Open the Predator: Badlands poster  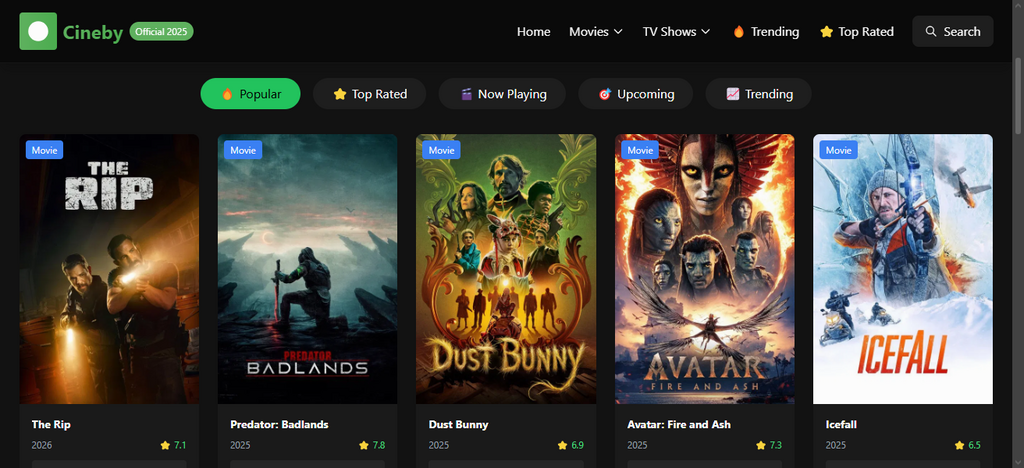coord(308,269)
